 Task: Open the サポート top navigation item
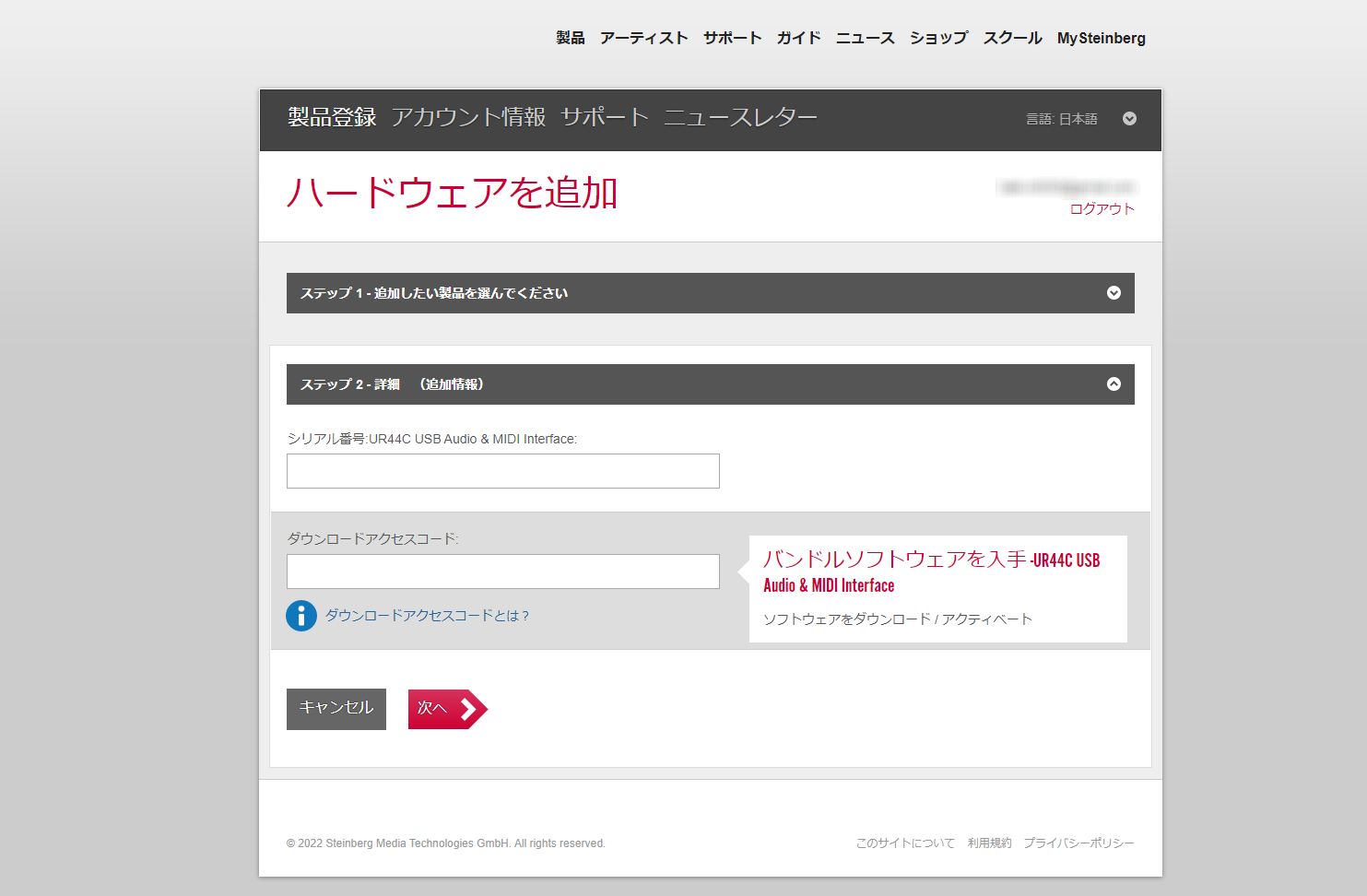(x=732, y=38)
